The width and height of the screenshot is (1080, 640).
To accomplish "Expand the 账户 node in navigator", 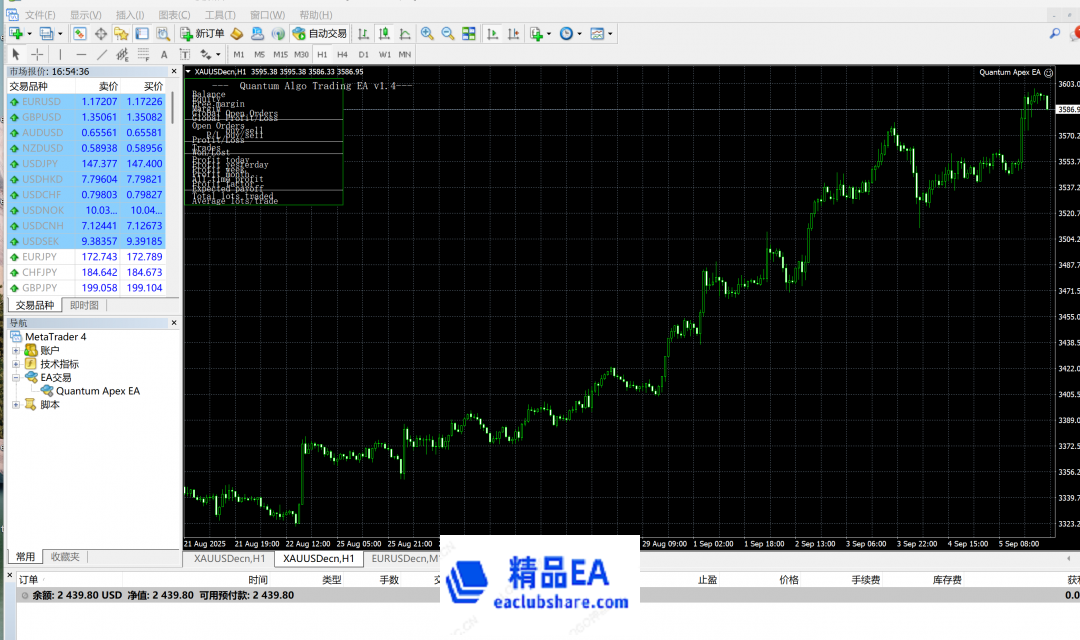I will [x=16, y=351].
